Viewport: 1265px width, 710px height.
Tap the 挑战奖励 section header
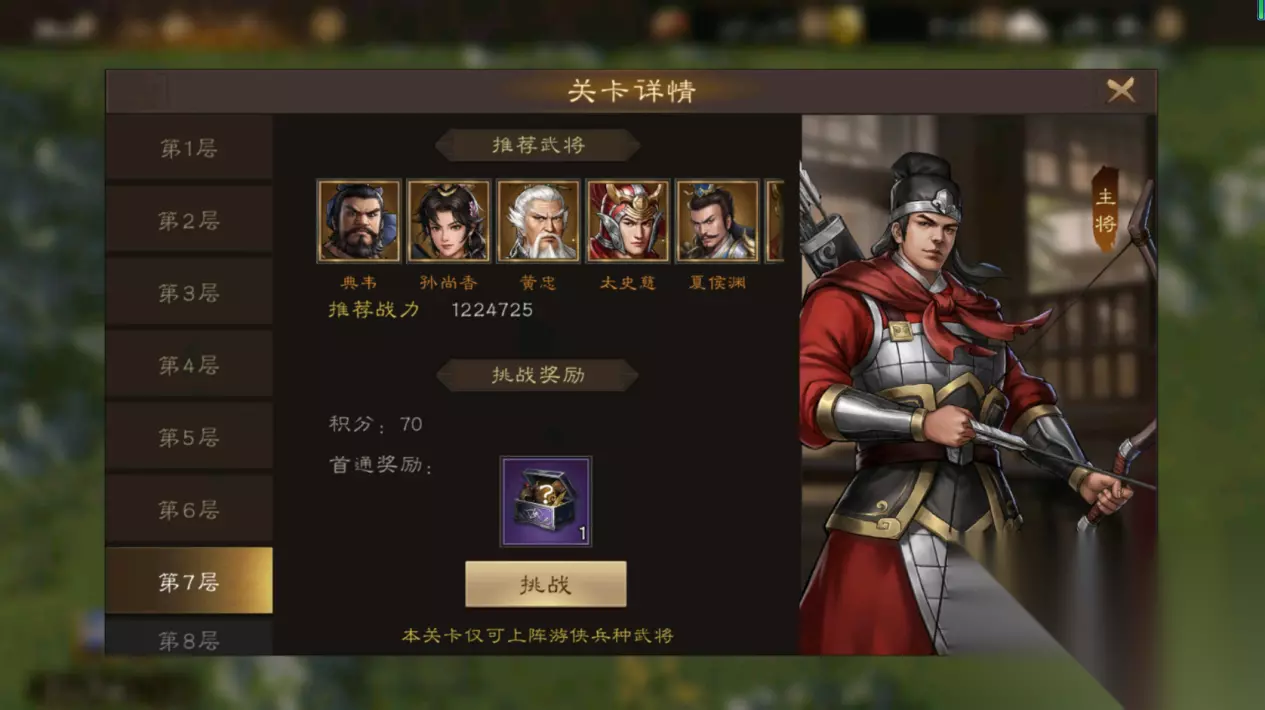point(538,375)
